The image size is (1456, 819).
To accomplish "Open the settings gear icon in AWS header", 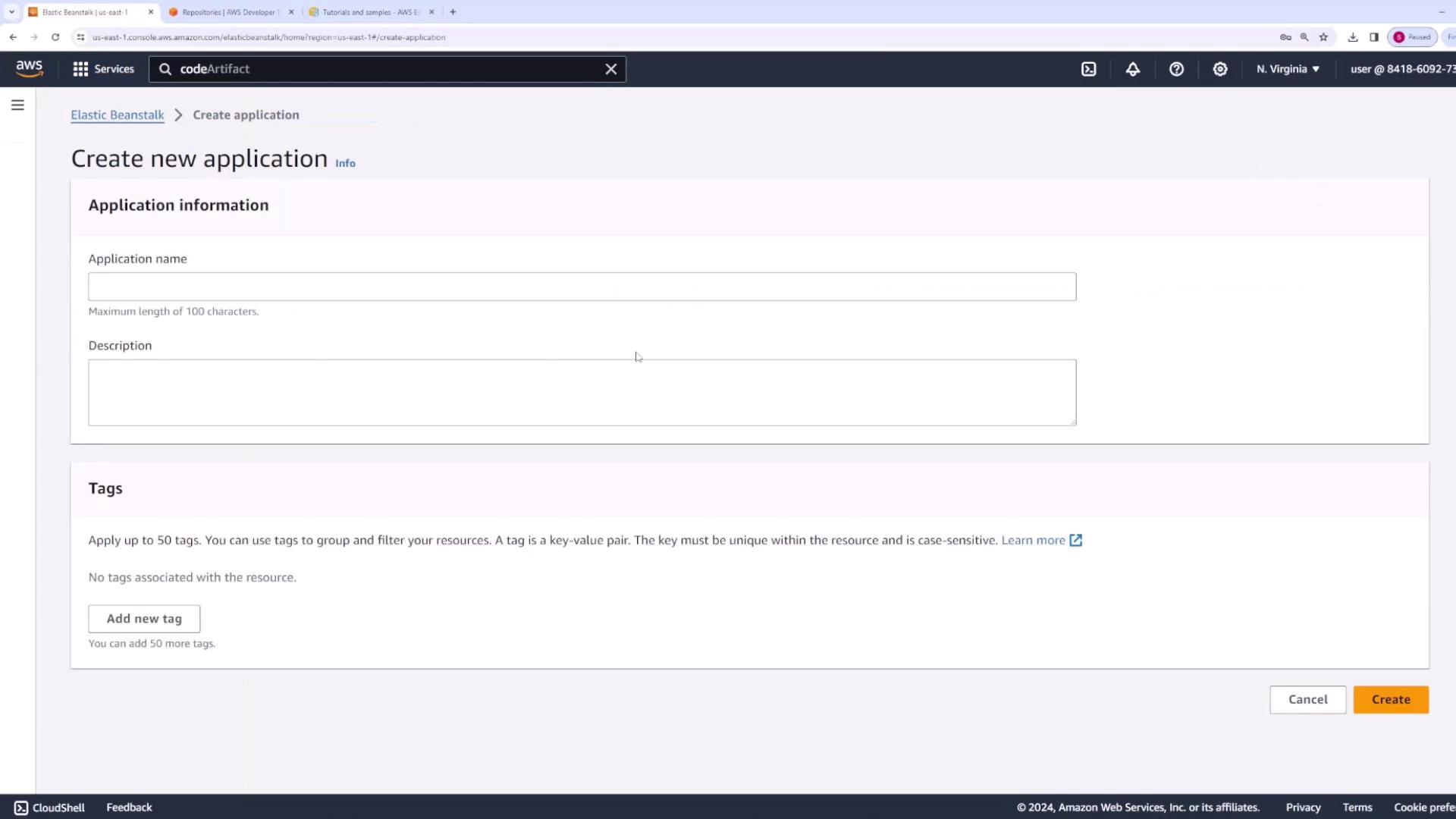I will (1219, 69).
